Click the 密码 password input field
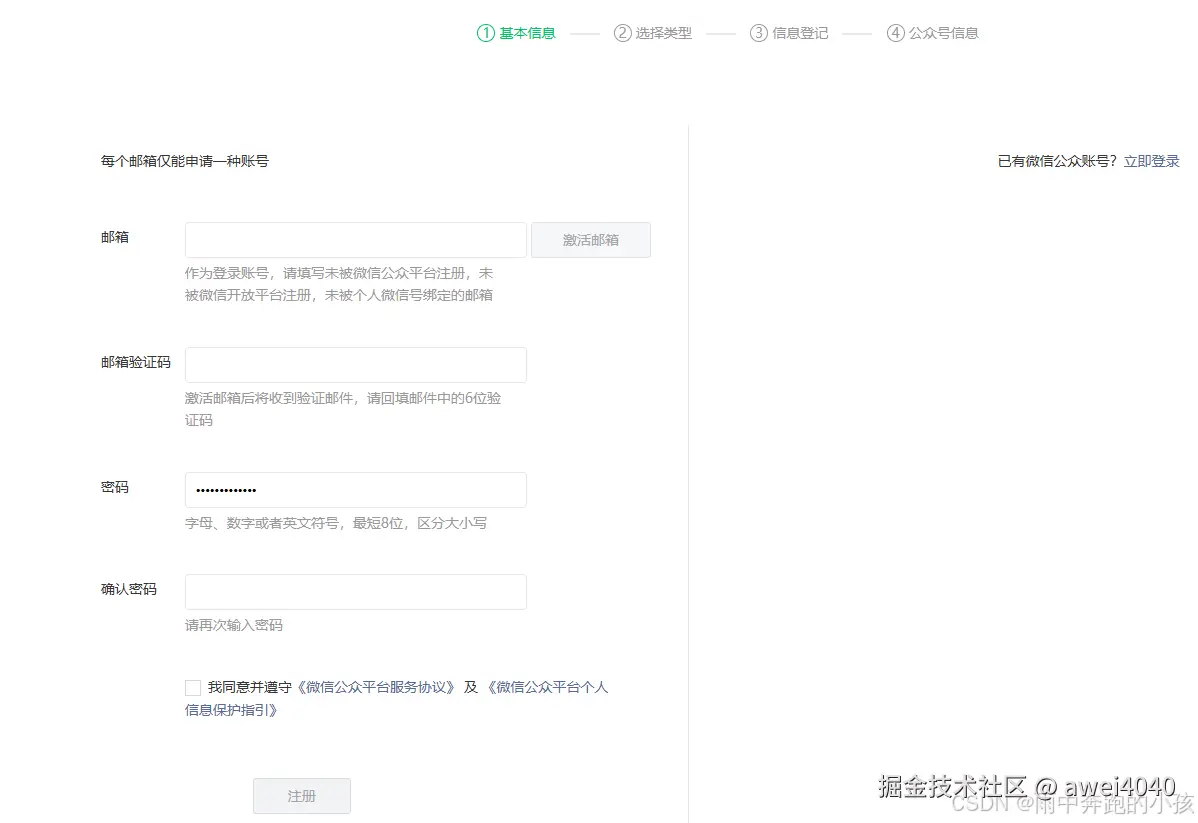Viewport: 1198px width, 823px height. click(355, 490)
